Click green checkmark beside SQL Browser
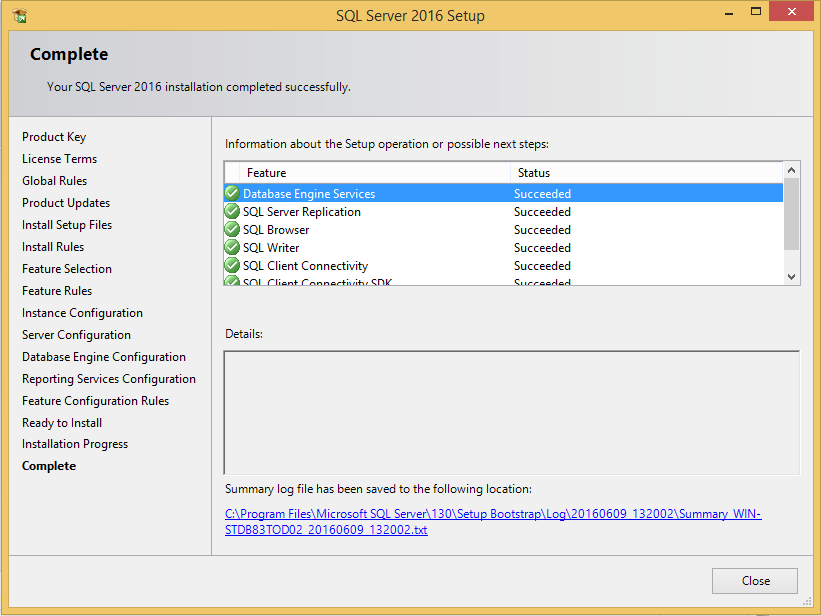This screenshot has height=616, width=821. click(232, 230)
